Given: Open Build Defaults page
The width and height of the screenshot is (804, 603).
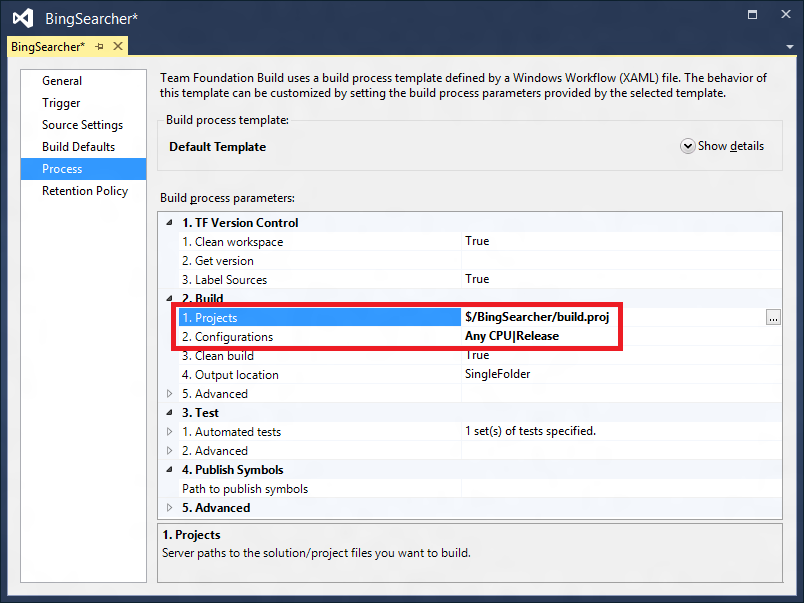Looking at the screenshot, I should coord(78,147).
